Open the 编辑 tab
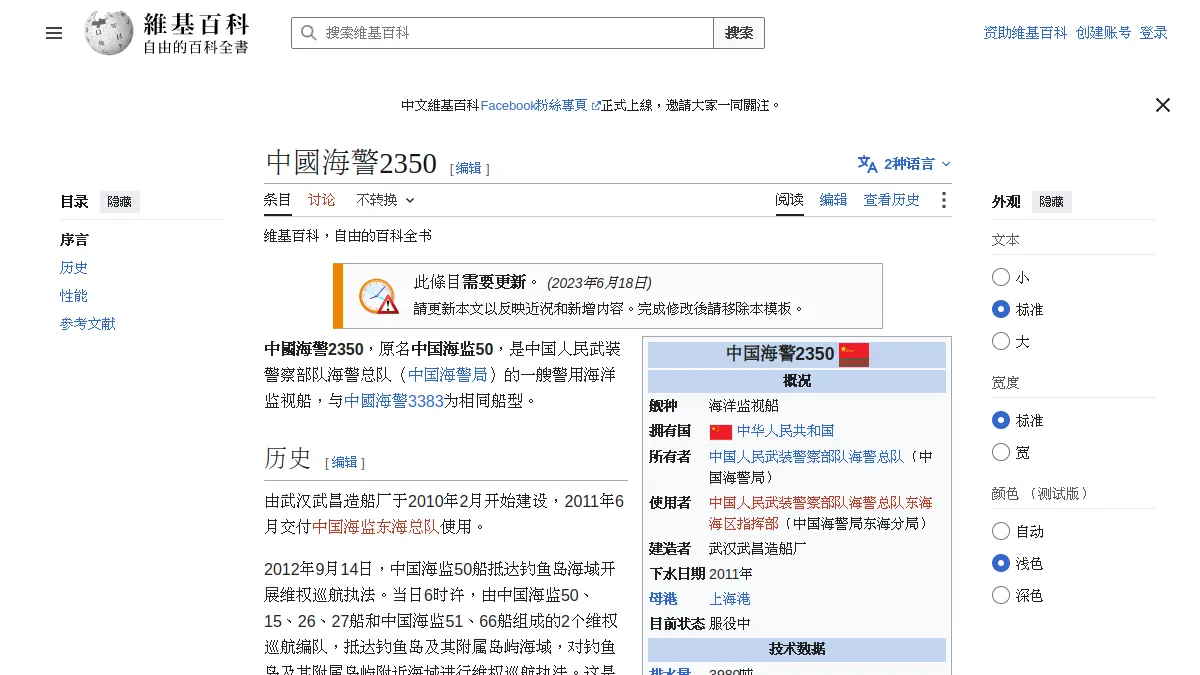This screenshot has width=1200, height=675. click(x=834, y=200)
